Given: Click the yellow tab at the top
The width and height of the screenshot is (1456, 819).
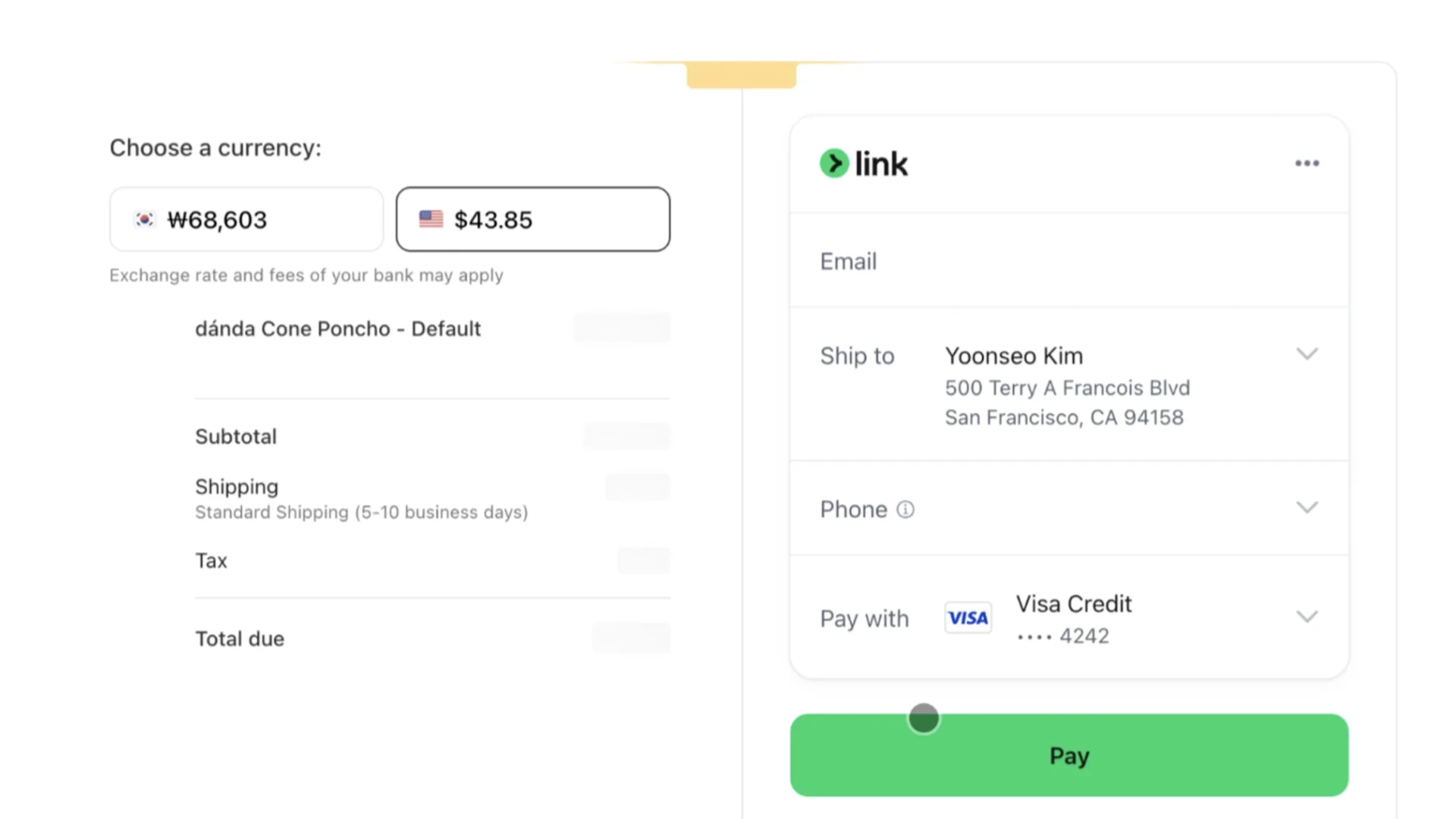Looking at the screenshot, I should point(741,75).
